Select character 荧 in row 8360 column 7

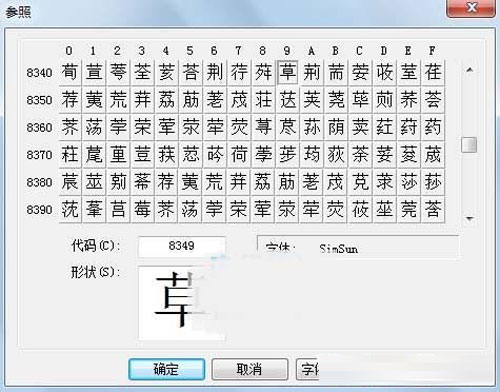point(239,127)
